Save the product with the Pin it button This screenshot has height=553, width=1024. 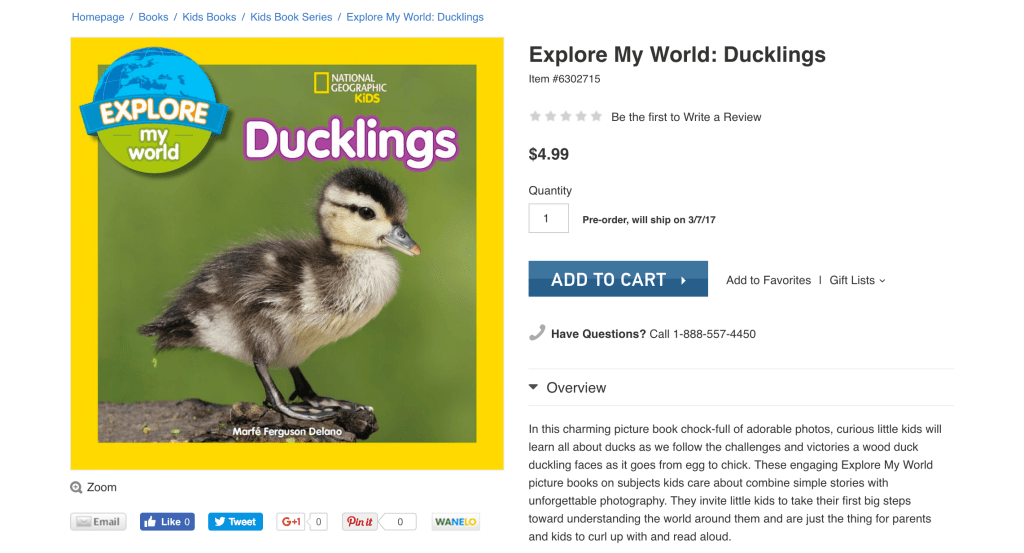(x=360, y=522)
